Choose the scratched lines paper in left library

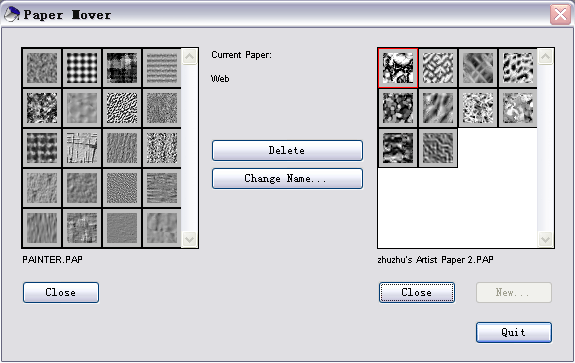pyautogui.click(x=82, y=148)
